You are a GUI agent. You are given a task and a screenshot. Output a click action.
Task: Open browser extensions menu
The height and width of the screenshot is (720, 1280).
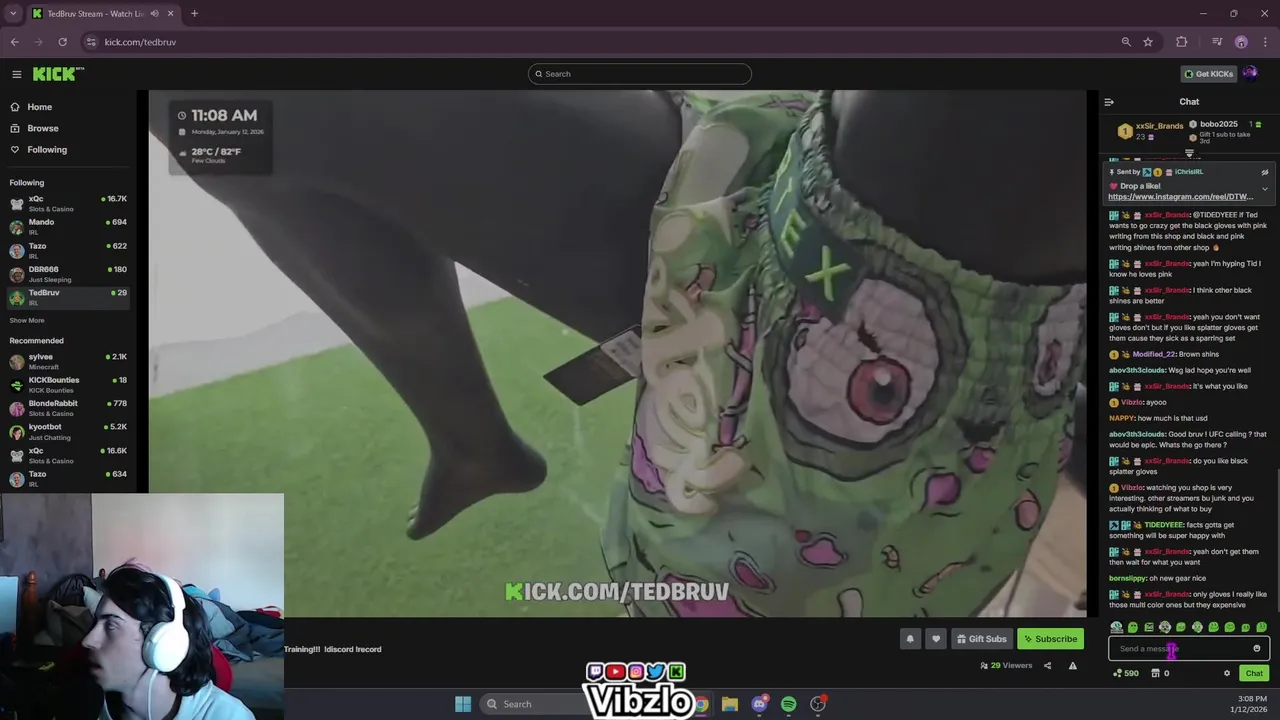[x=1182, y=42]
